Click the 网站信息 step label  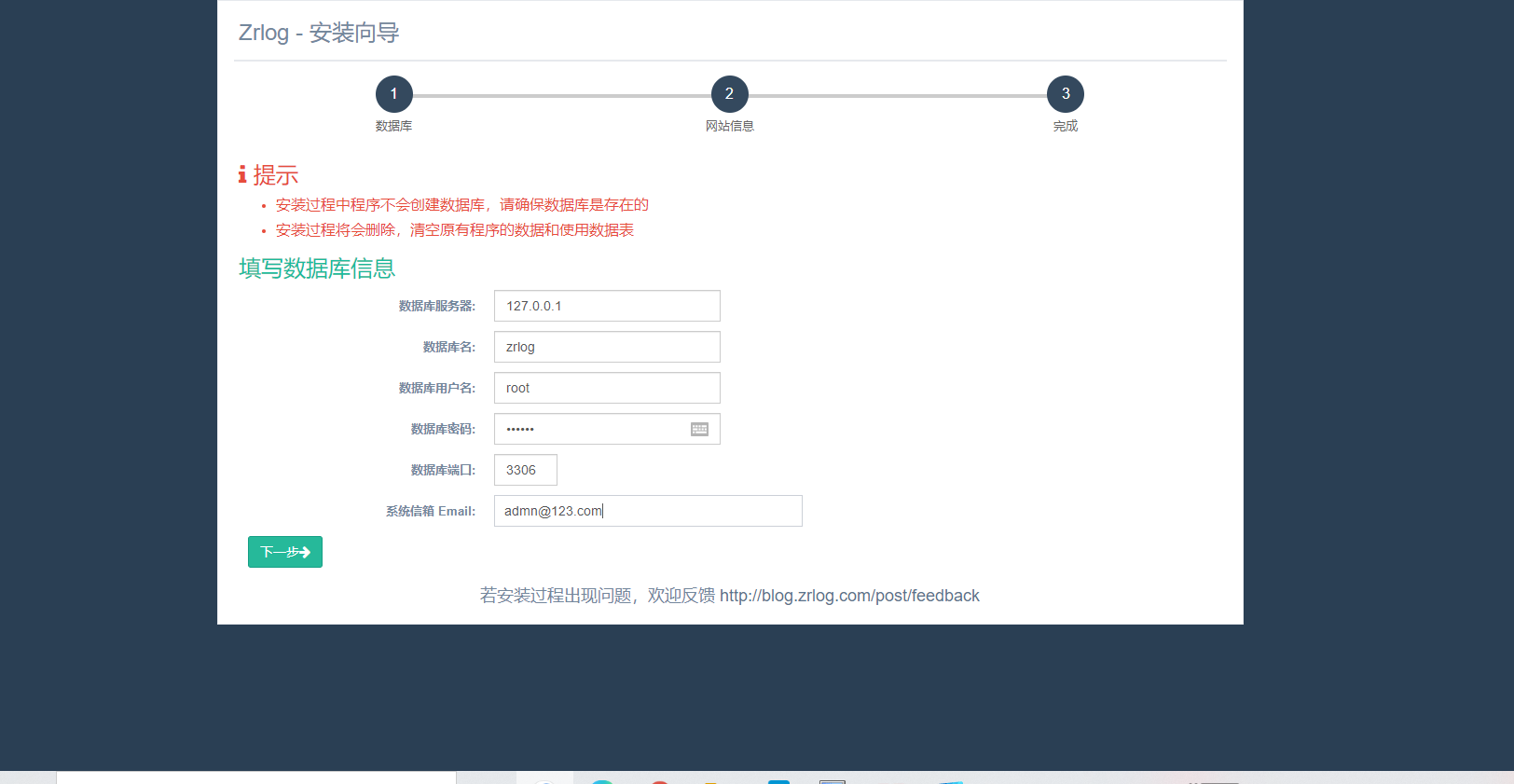coord(730,126)
